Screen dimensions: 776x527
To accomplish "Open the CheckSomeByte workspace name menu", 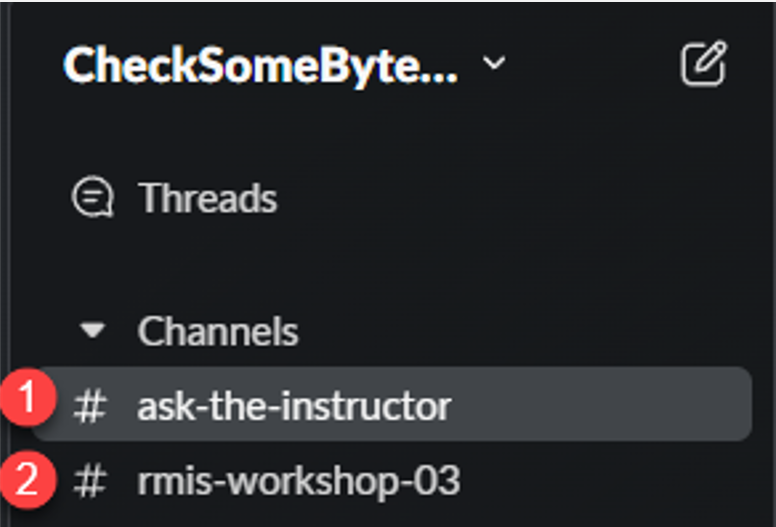I will coord(260,65).
